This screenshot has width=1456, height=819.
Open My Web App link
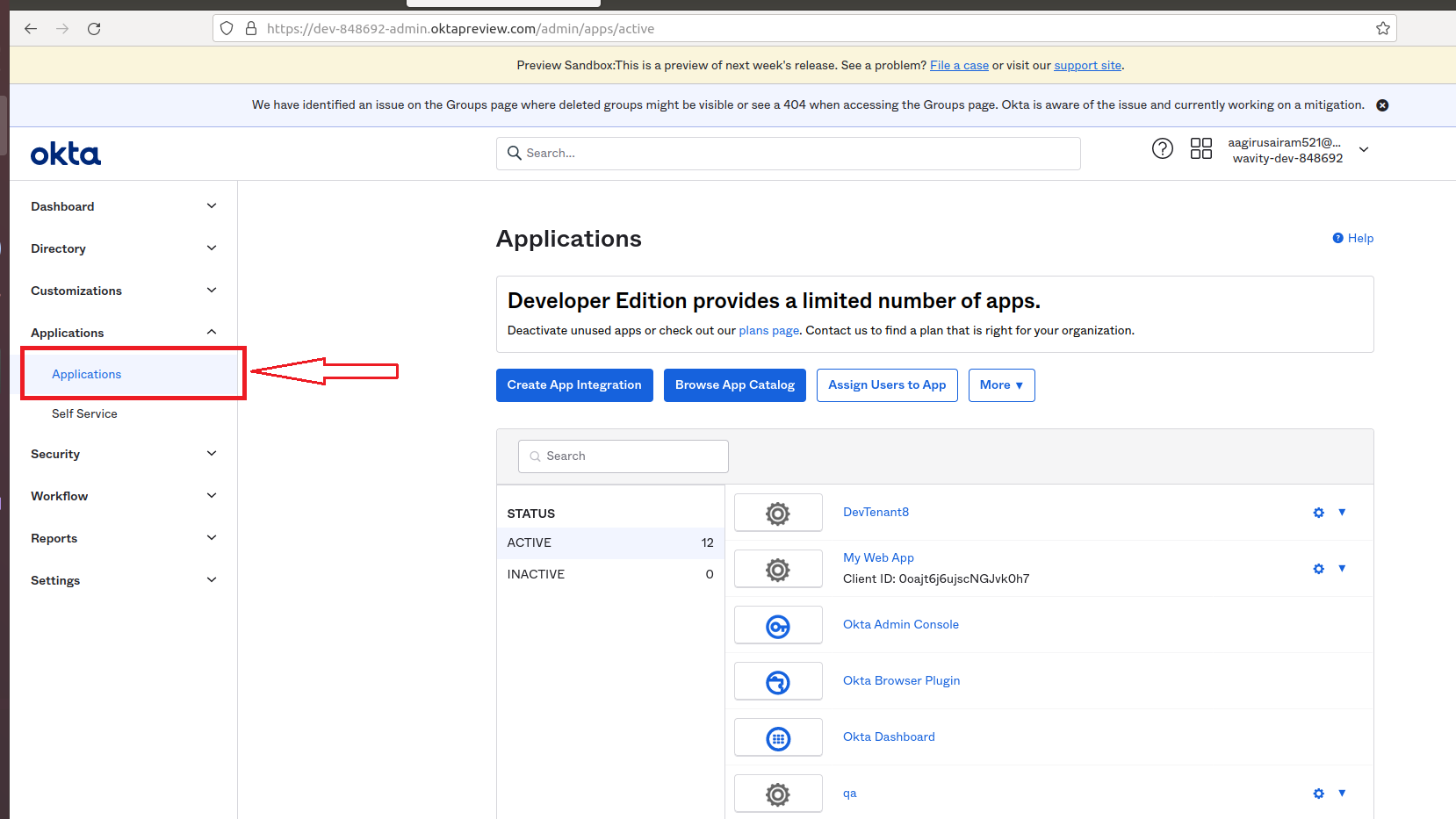(x=878, y=557)
